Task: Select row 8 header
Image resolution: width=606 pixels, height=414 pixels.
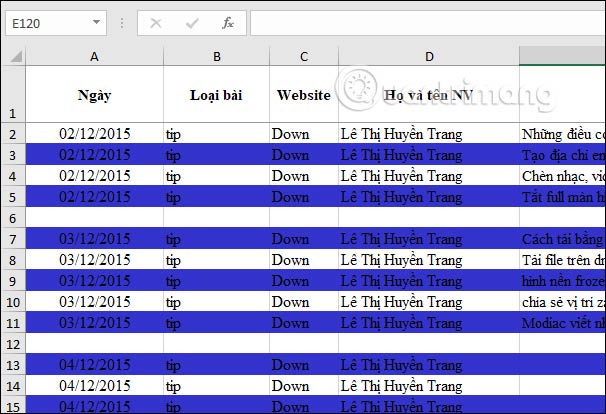Action: 13,259
